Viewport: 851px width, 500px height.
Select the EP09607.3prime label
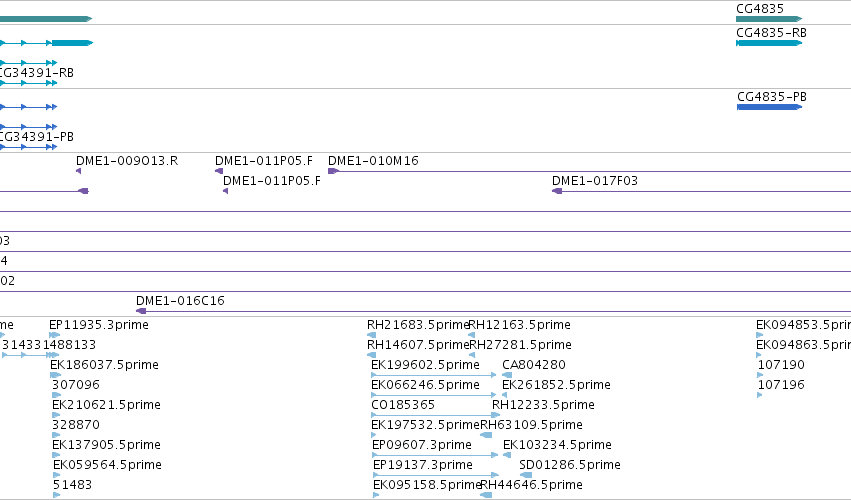422,445
